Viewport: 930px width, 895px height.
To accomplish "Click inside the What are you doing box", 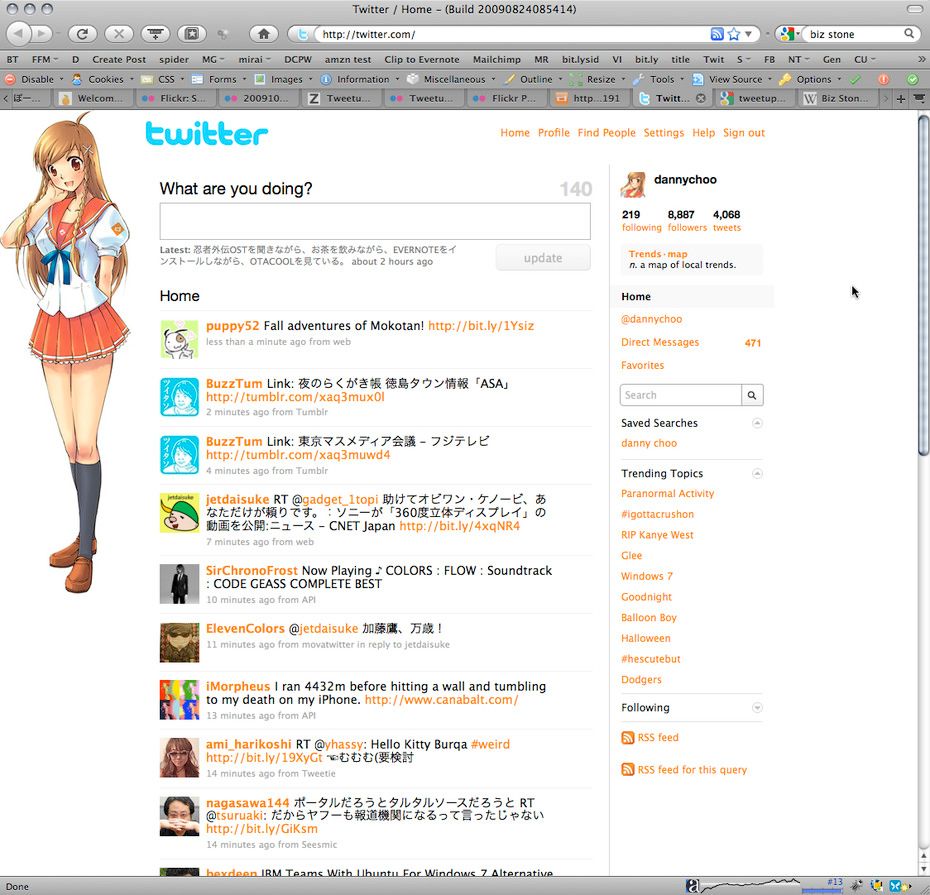I will click(x=374, y=221).
